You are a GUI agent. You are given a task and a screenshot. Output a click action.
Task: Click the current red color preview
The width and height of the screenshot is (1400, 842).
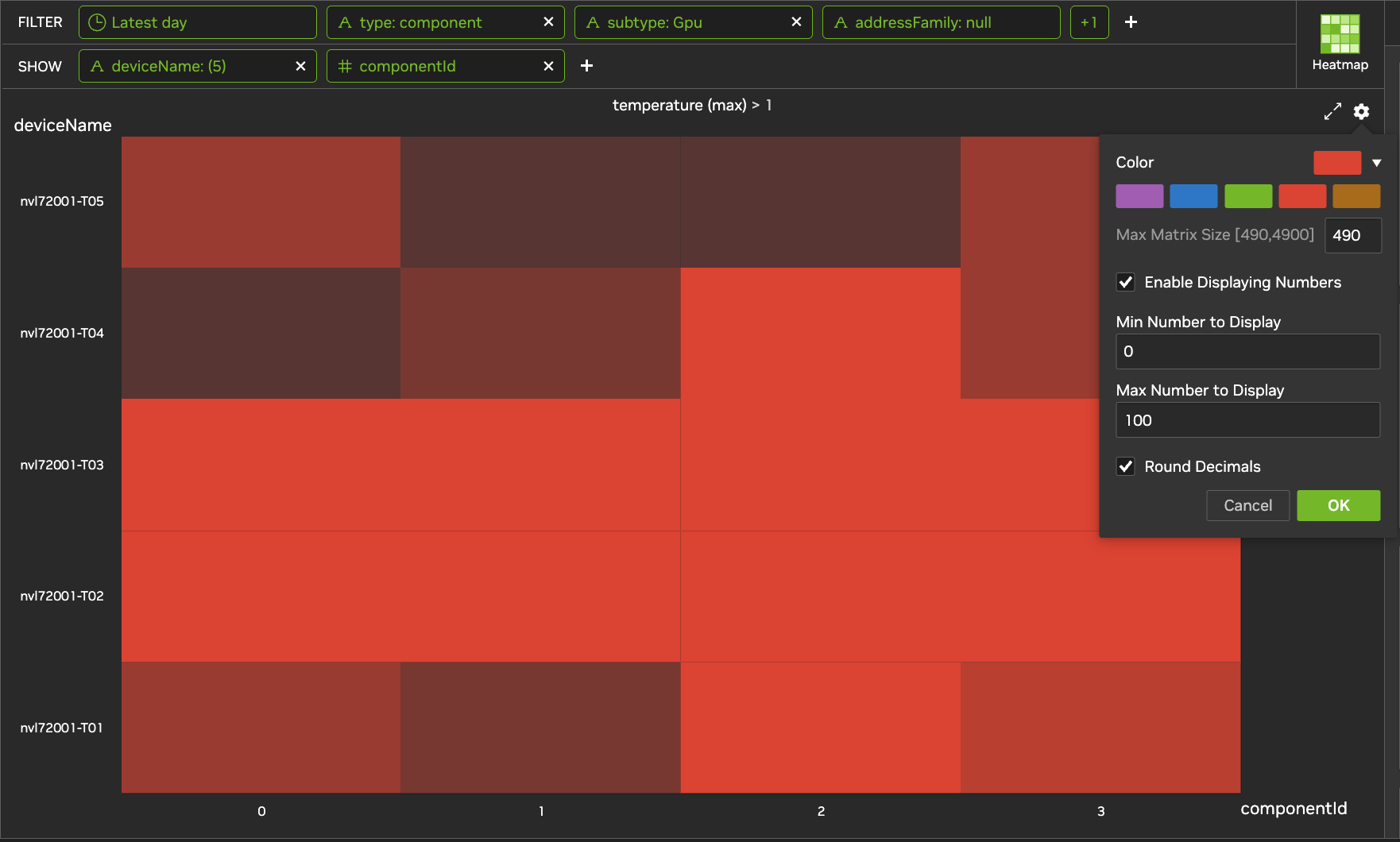(1337, 163)
